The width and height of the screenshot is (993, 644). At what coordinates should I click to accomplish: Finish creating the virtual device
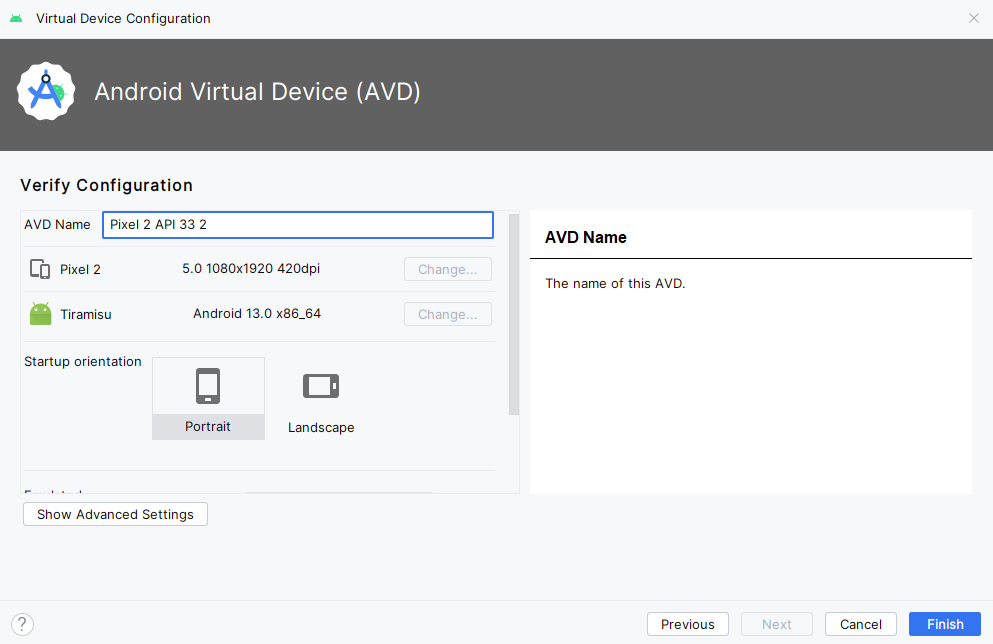[945, 624]
